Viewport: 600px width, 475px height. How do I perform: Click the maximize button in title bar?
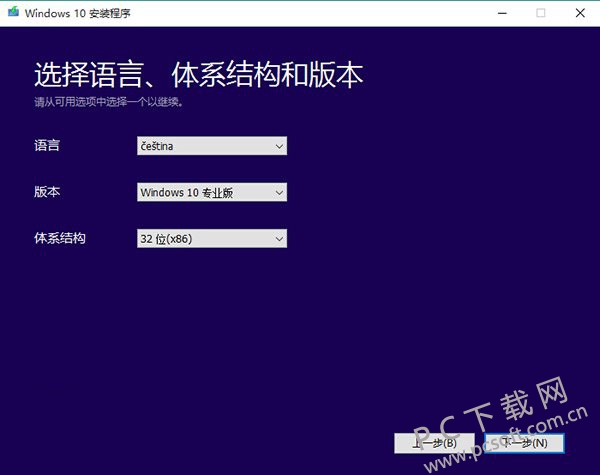[541, 13]
